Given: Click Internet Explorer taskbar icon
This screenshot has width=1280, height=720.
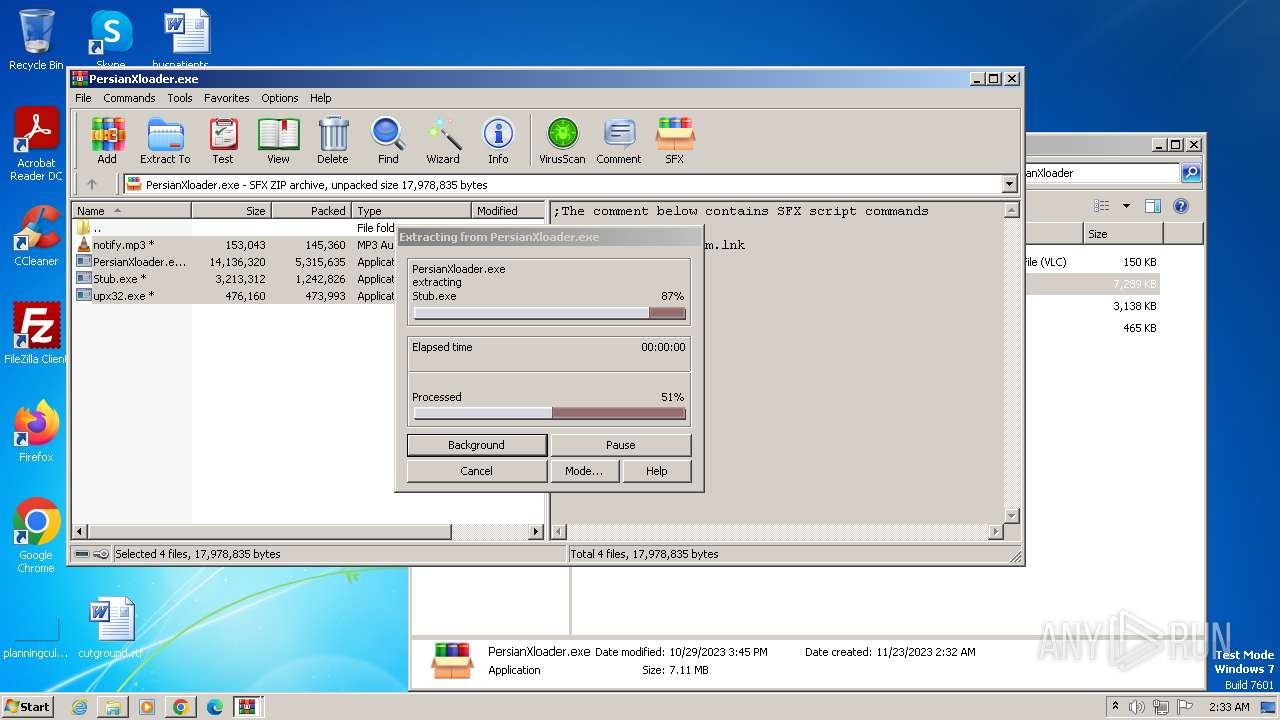Looking at the screenshot, I should [x=79, y=707].
